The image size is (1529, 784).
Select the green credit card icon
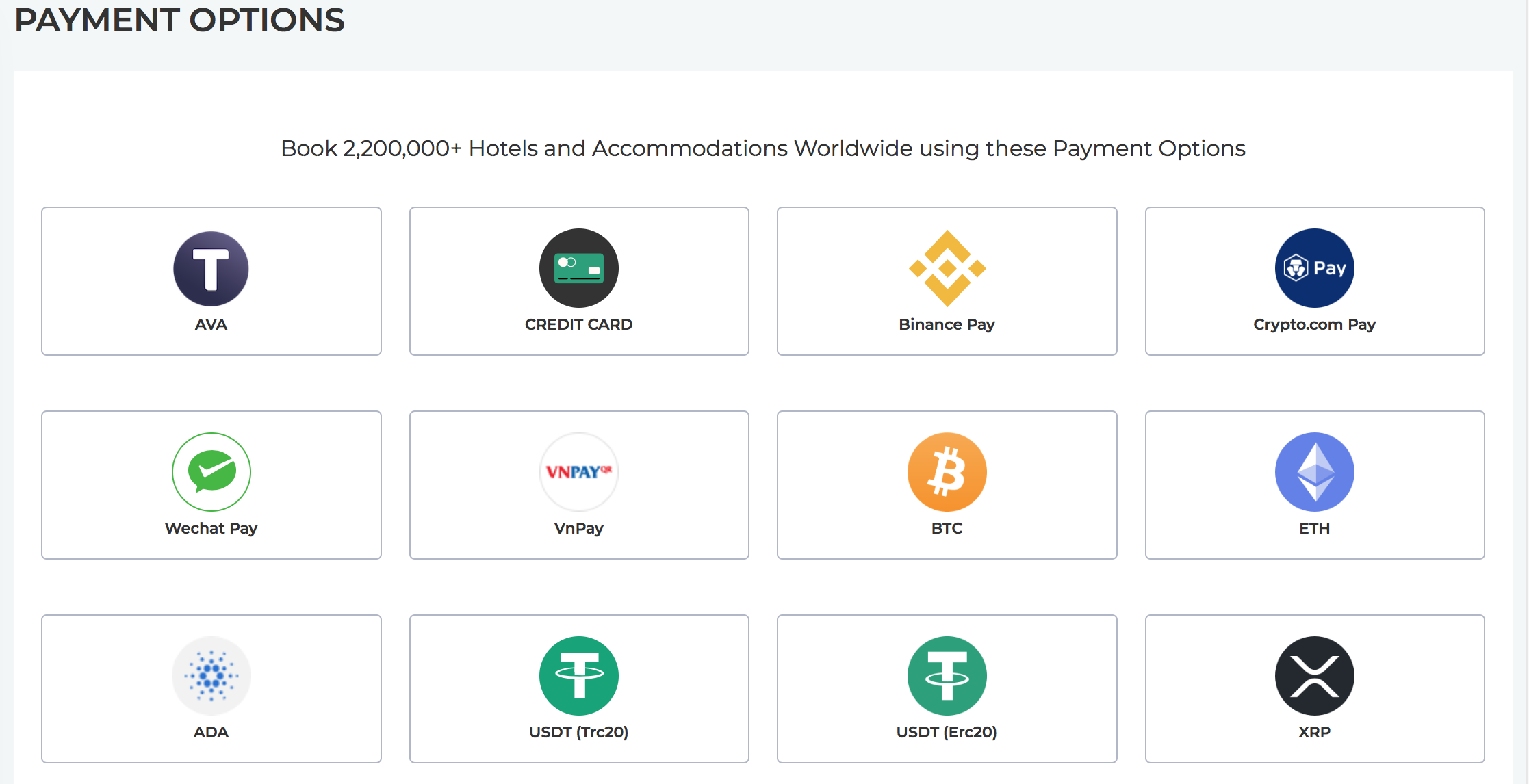578,268
